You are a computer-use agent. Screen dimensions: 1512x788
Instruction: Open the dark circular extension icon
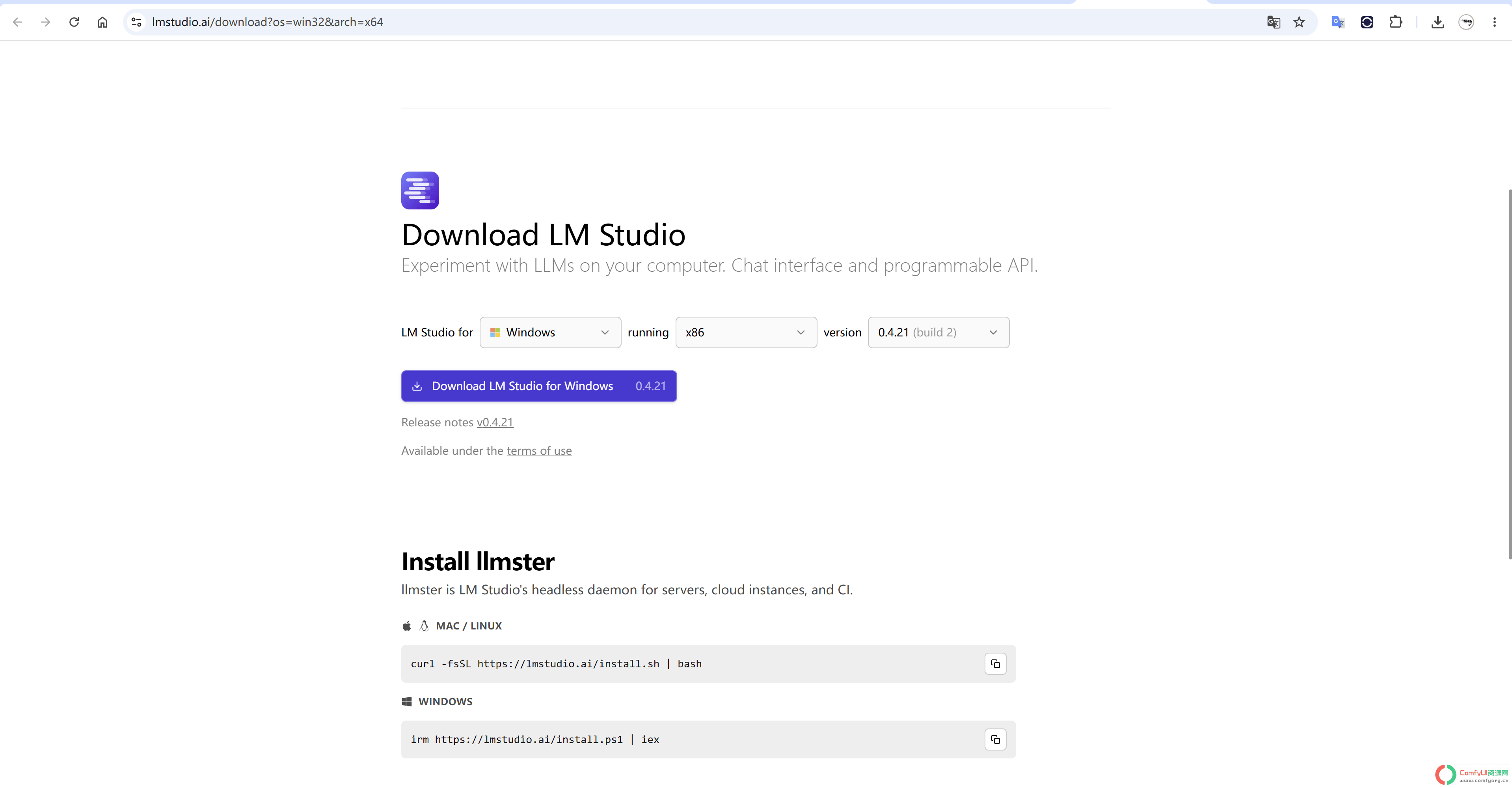pos(1367,22)
